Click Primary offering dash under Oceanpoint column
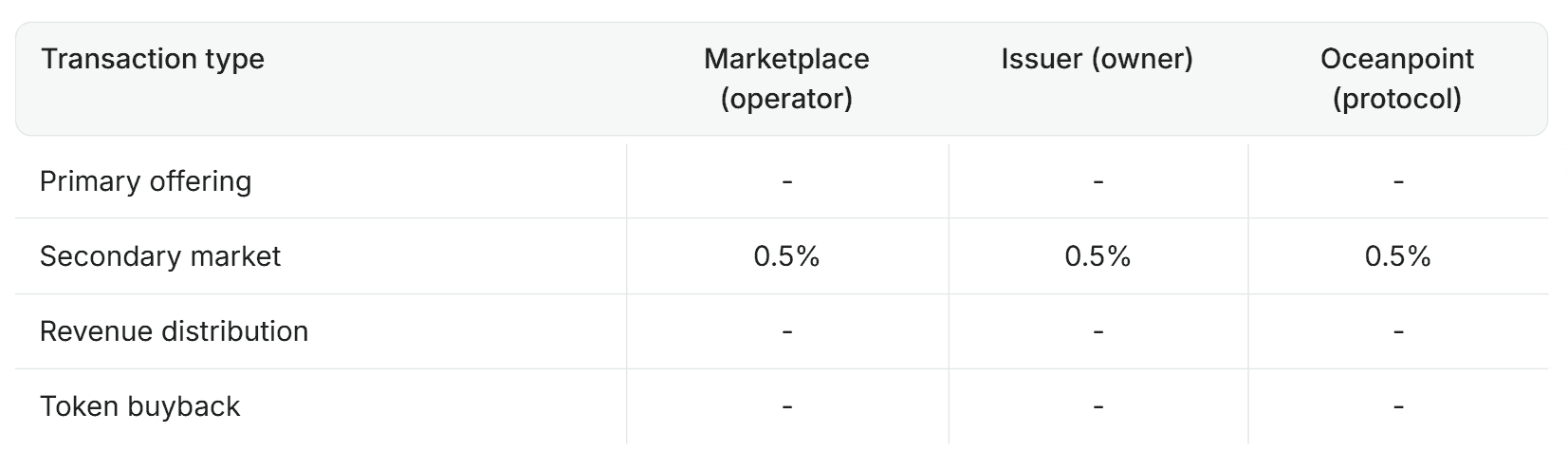Screen dimensions: 1568x451 (x=1397, y=181)
